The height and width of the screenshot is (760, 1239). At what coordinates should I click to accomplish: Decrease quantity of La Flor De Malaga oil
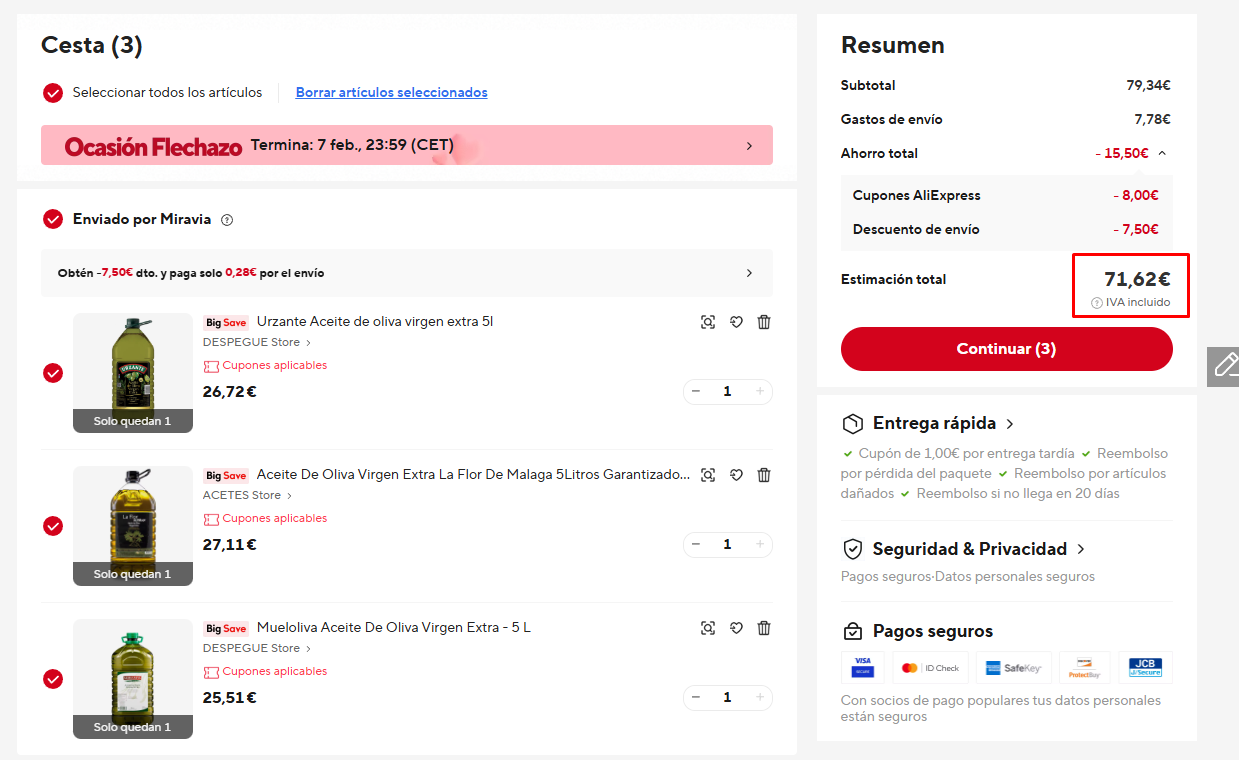[696, 545]
